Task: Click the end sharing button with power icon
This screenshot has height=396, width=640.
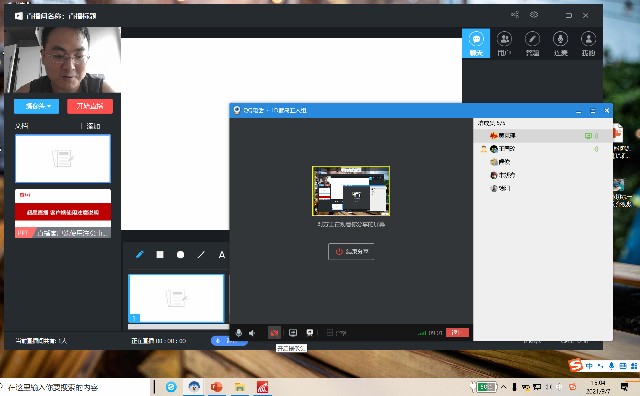Action: [x=351, y=251]
